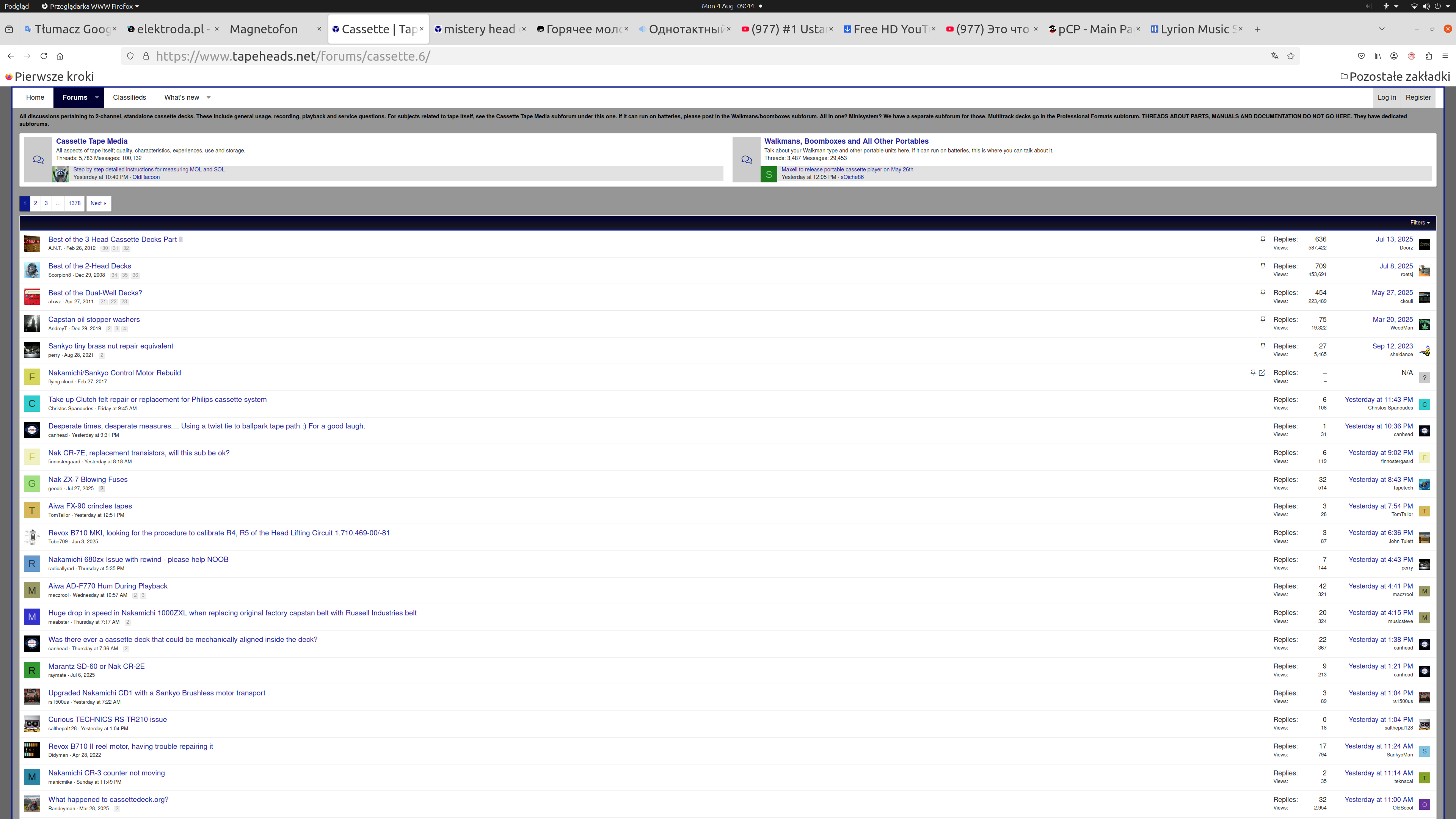Click the green S avatar for sOiche86
This screenshot has width=1456, height=819.
coord(769,174)
